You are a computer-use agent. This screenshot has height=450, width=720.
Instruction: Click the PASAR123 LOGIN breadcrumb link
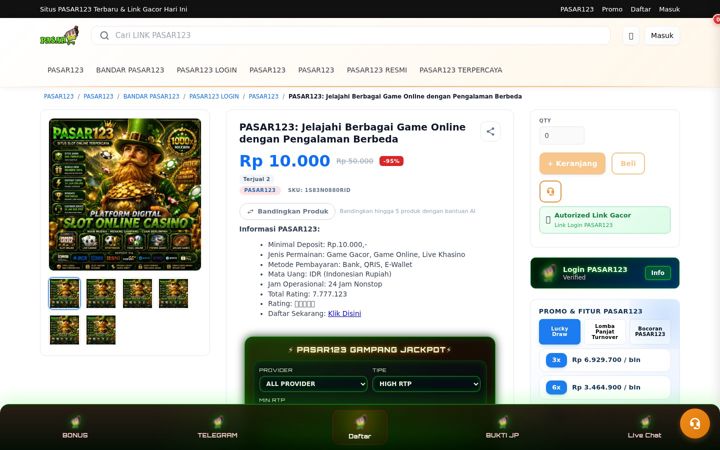(x=214, y=96)
